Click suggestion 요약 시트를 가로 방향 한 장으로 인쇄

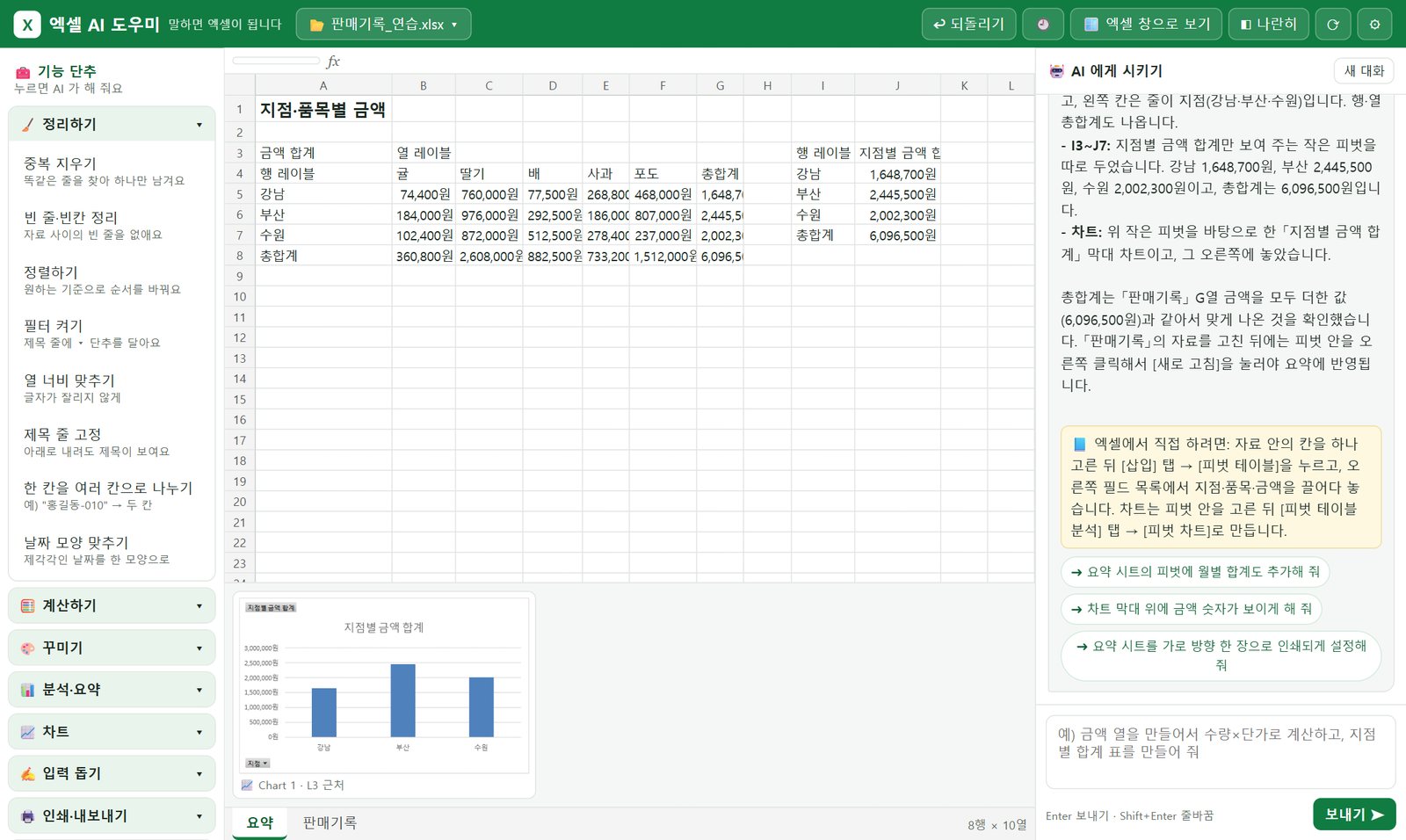point(1221,655)
